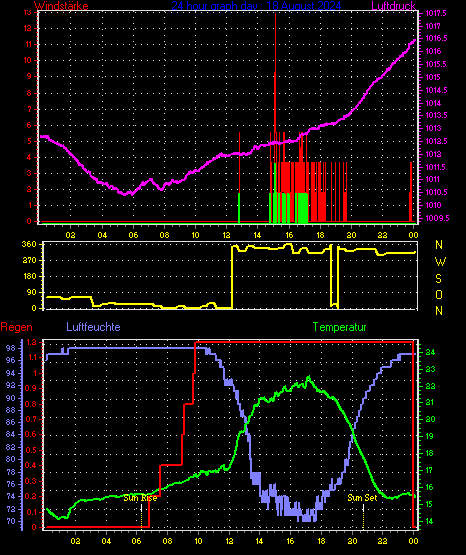The width and height of the screenshot is (466, 555).
Task: Click the yellow O compass letter
Action: pyautogui.click(x=439, y=294)
